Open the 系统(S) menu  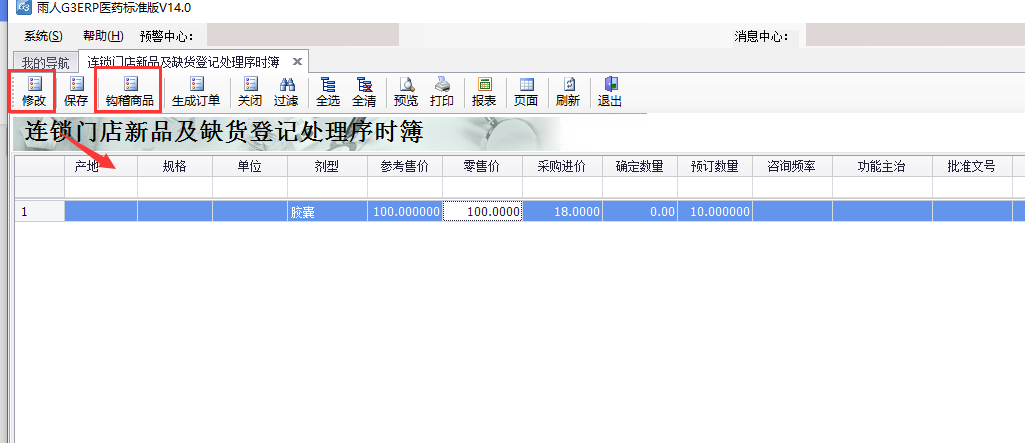[43, 36]
